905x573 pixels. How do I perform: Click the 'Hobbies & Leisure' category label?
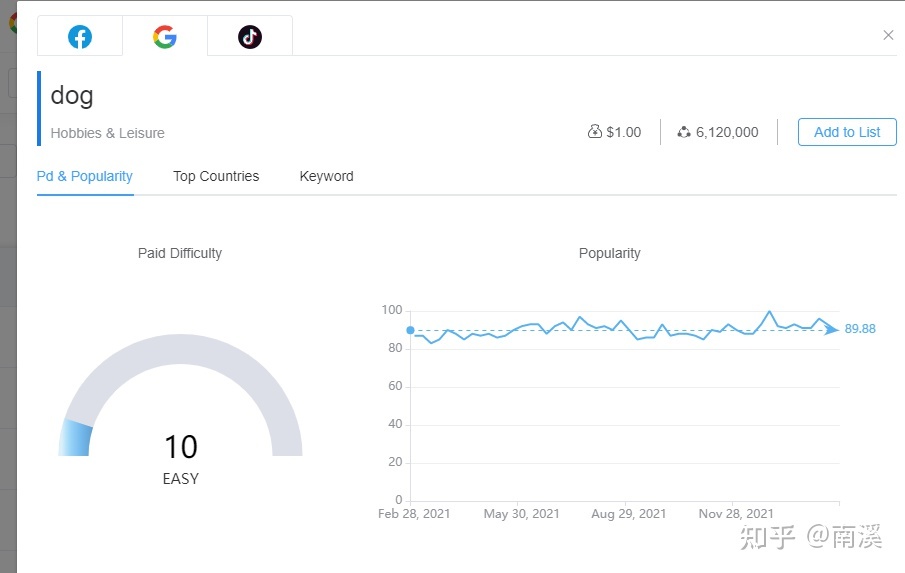(107, 133)
